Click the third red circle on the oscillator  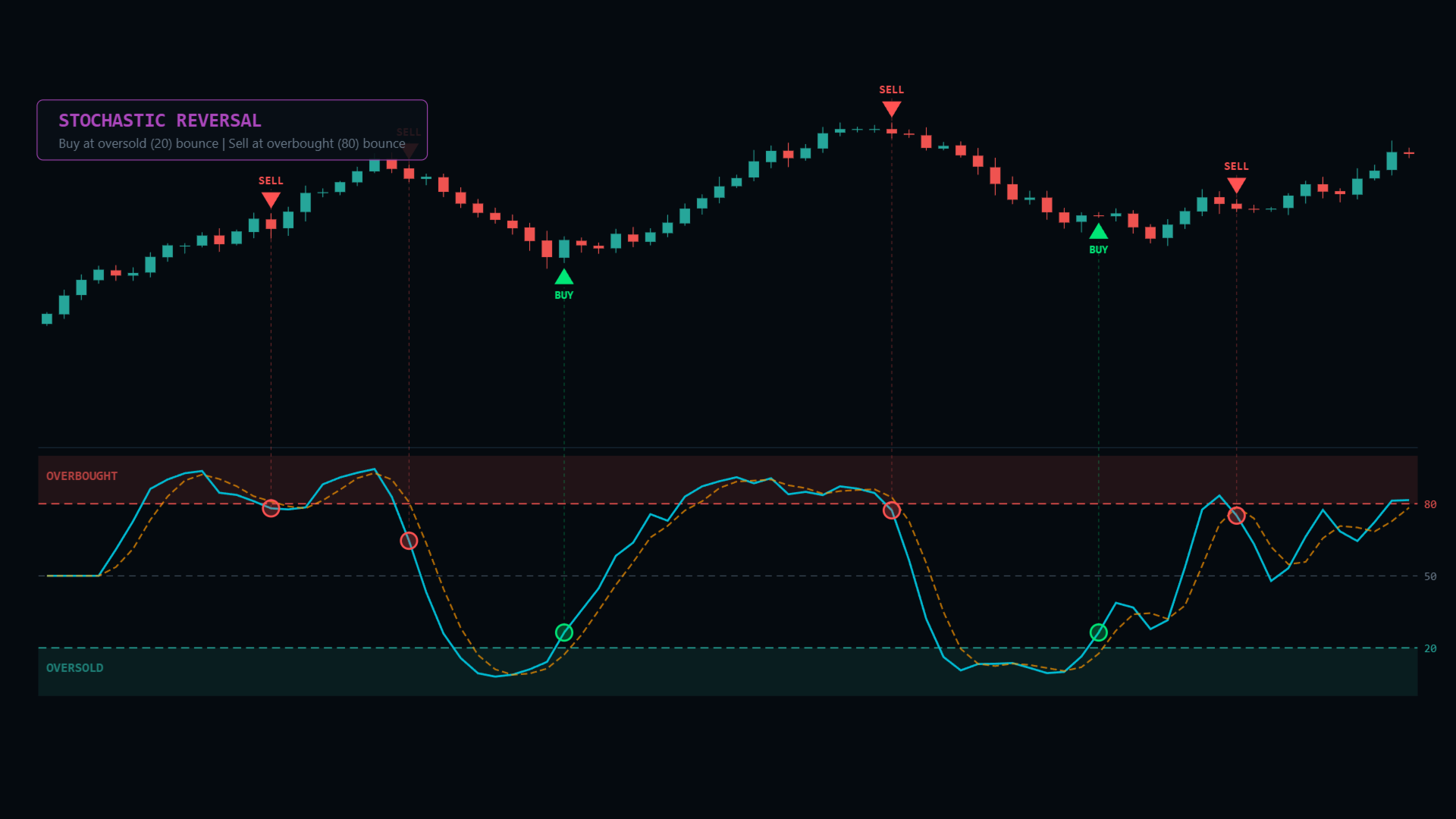(892, 510)
